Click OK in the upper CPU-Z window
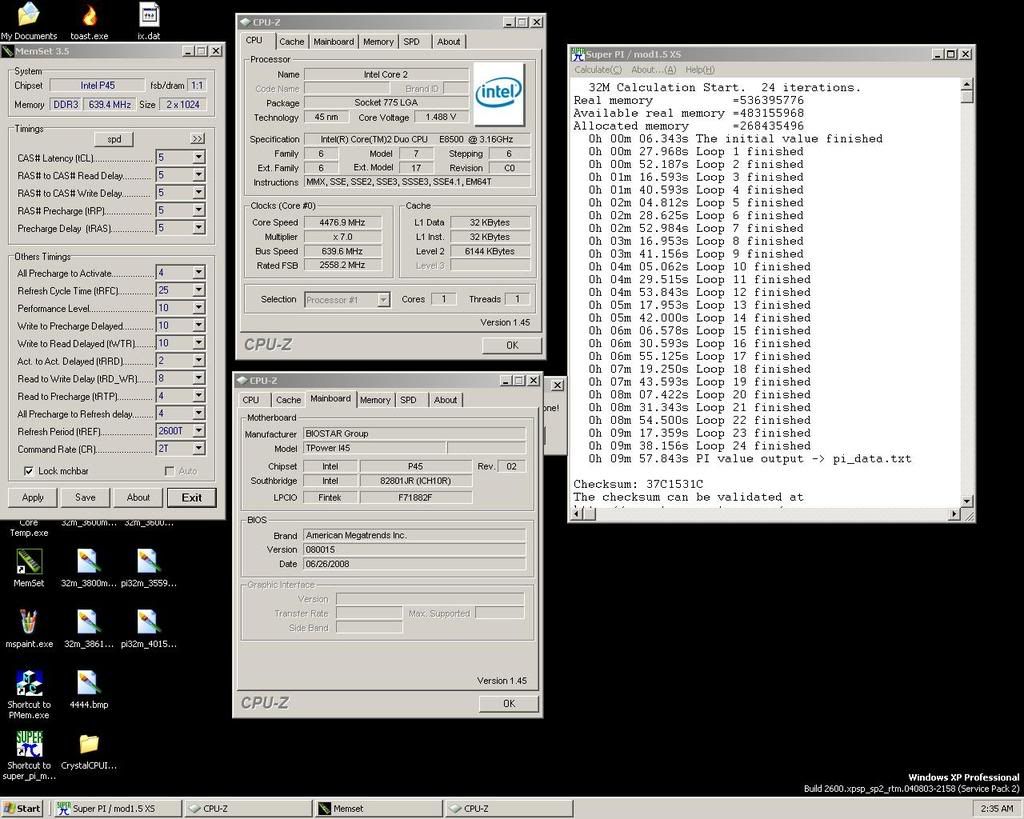Image resolution: width=1024 pixels, height=819 pixels. click(512, 345)
